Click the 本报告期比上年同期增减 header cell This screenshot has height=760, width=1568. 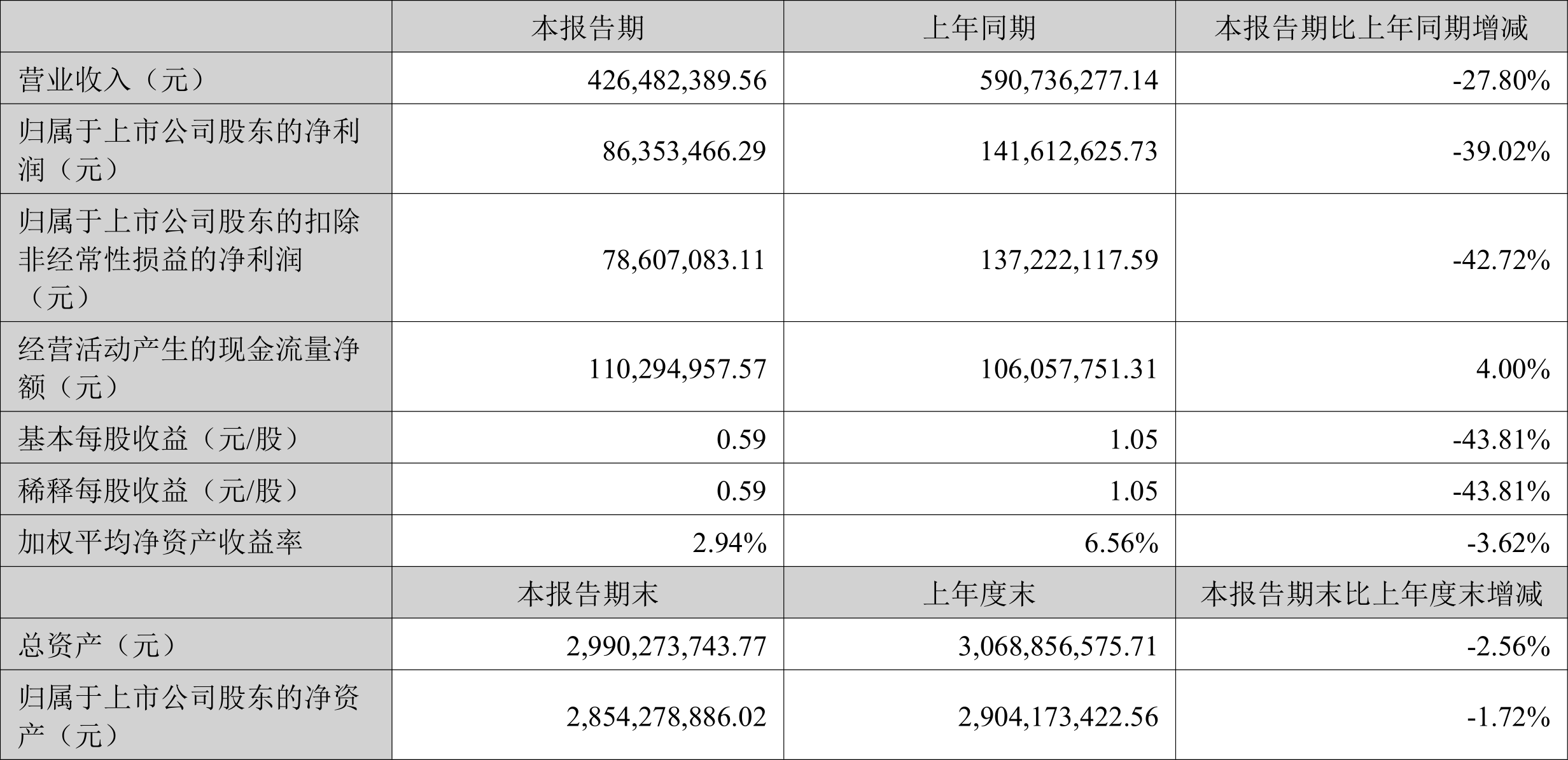(1371, 28)
